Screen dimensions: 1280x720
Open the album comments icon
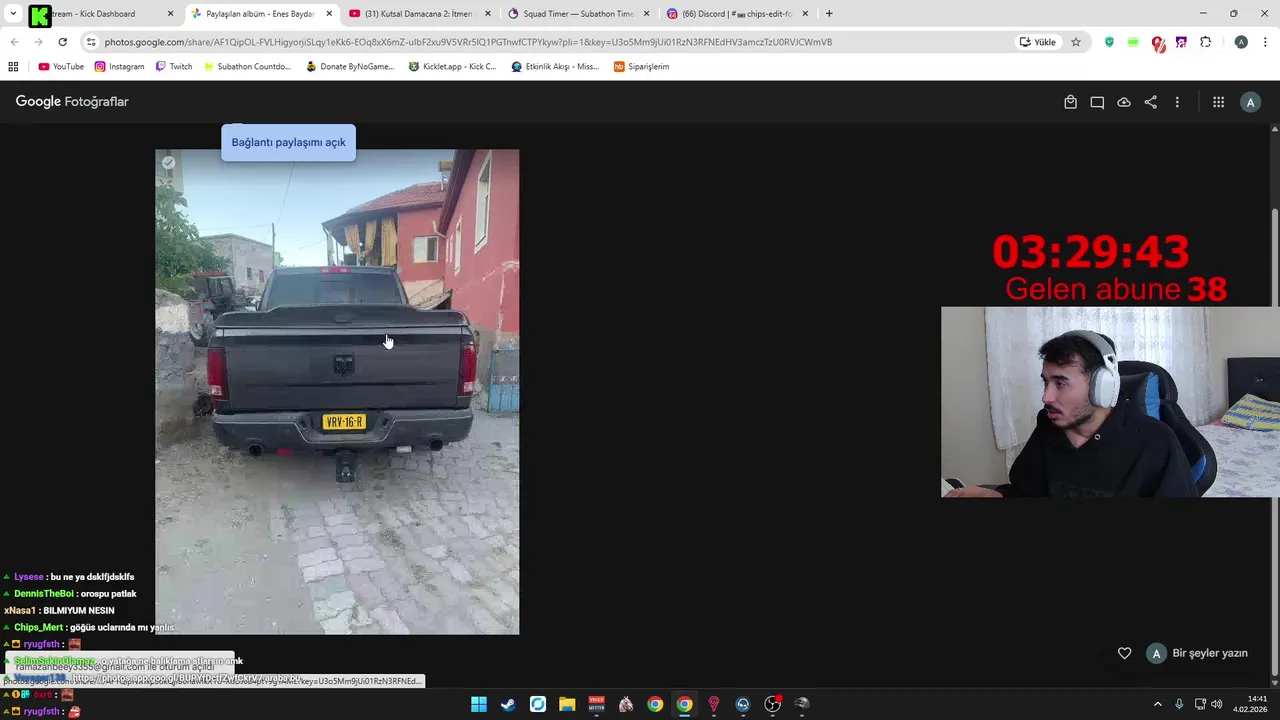pyautogui.click(x=1097, y=102)
